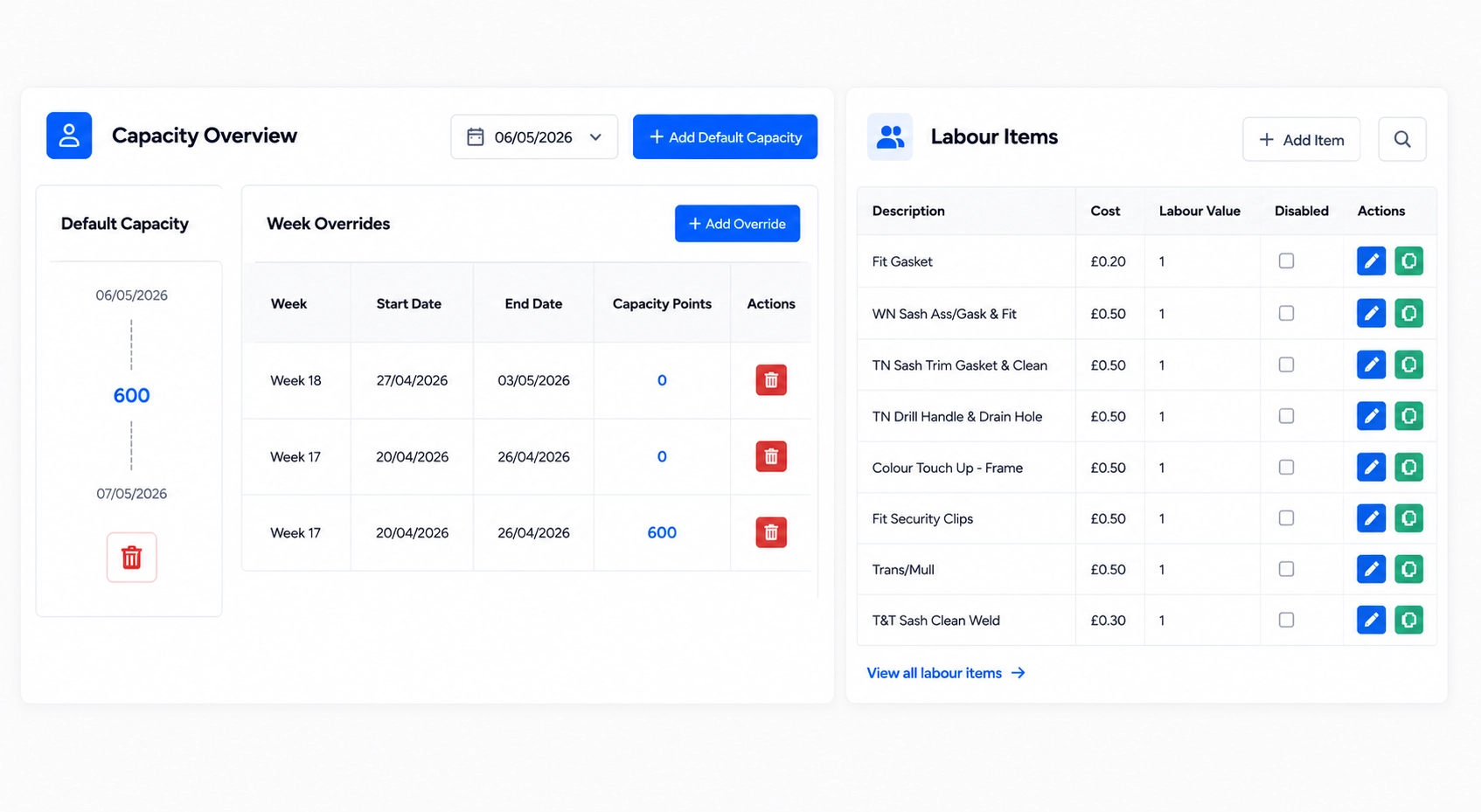Edit the Trans/Mull labour item
The height and width of the screenshot is (812, 1481).
[1371, 569]
